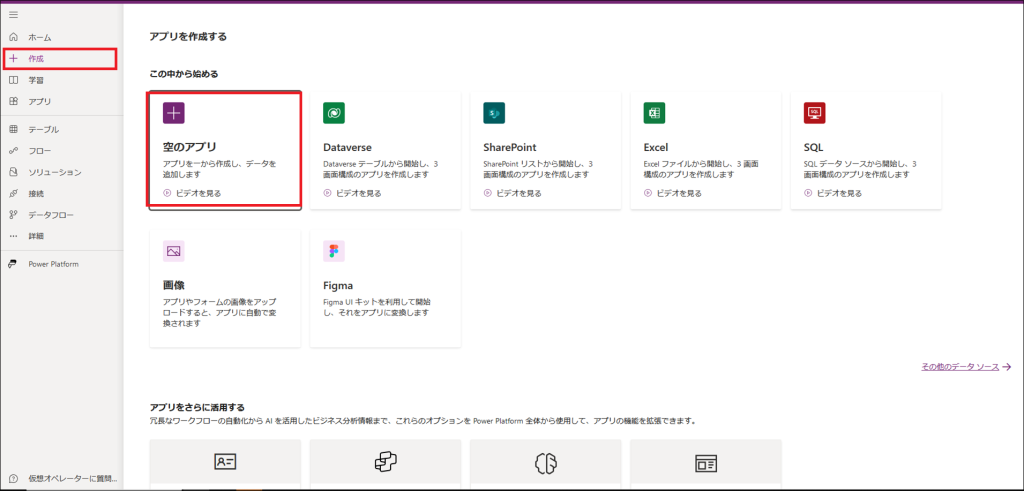Click the dataflow icon beside データフロー
The width and height of the screenshot is (1024, 491).
point(13,215)
